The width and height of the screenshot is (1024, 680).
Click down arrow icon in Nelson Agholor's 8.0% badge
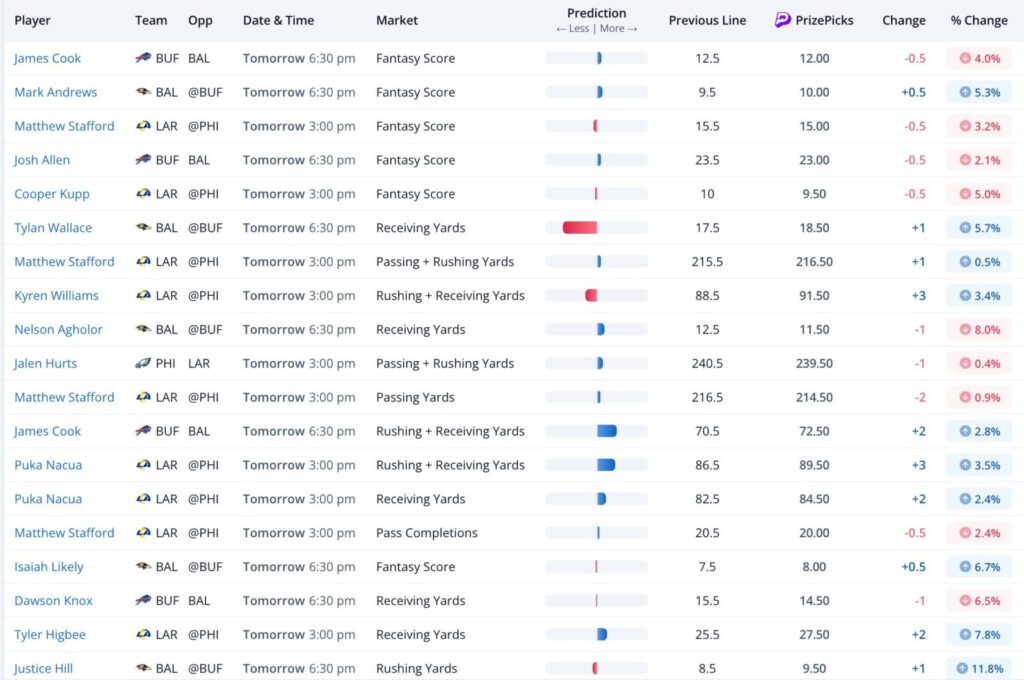tap(964, 330)
